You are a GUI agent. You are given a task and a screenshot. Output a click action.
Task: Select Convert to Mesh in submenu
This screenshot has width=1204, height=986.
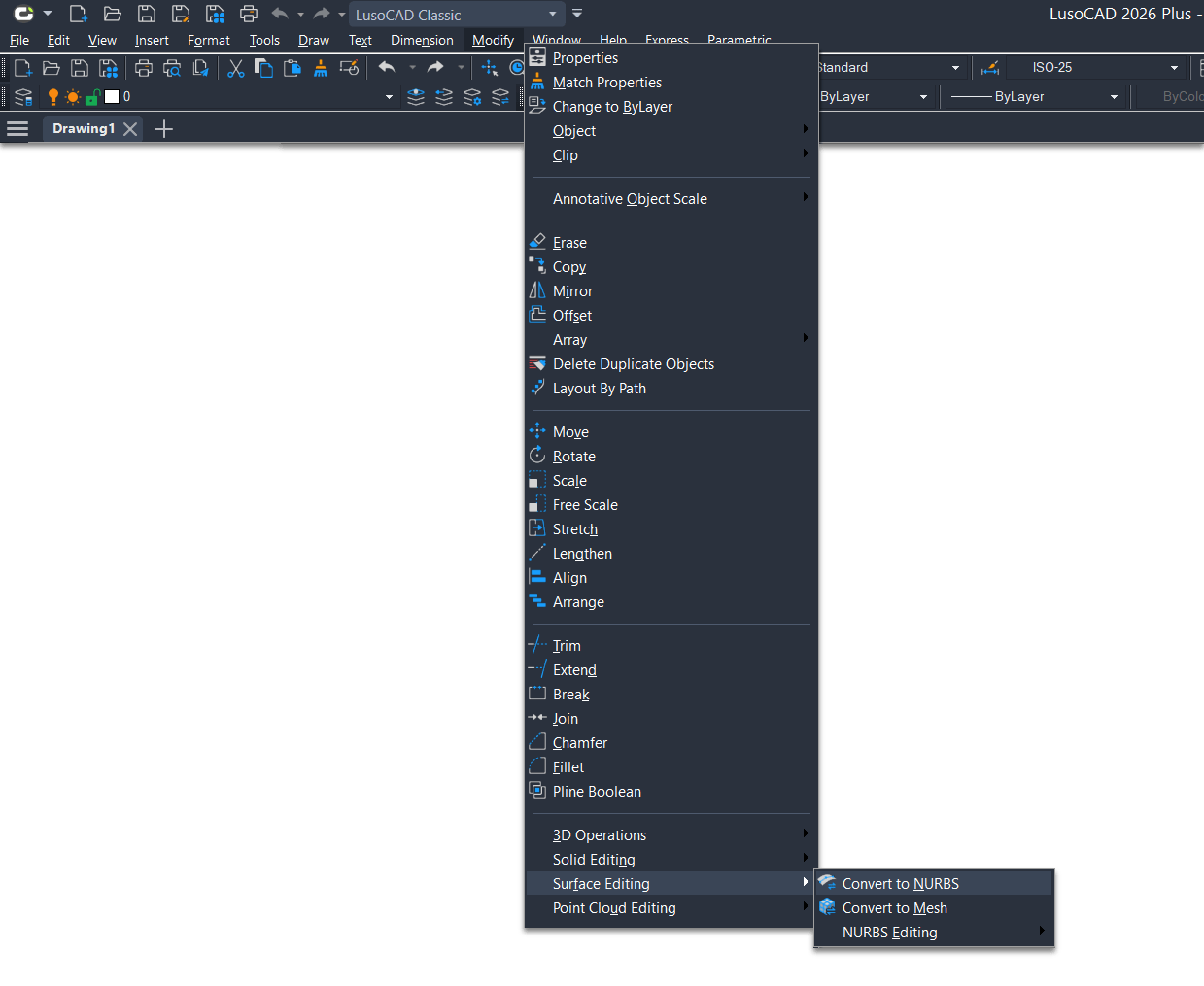pos(934,908)
